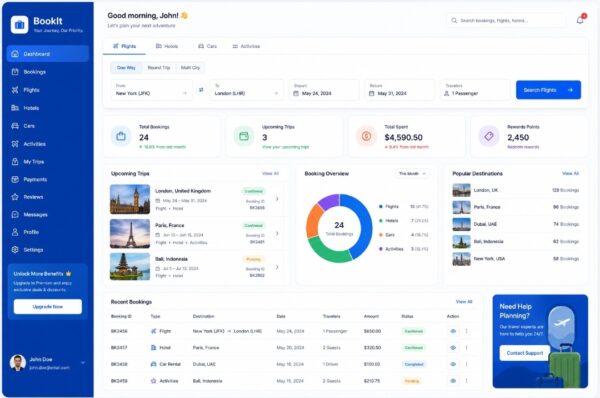Click the Hotels building icon in sidebar
This screenshot has width=600, height=398.
click(x=15, y=108)
